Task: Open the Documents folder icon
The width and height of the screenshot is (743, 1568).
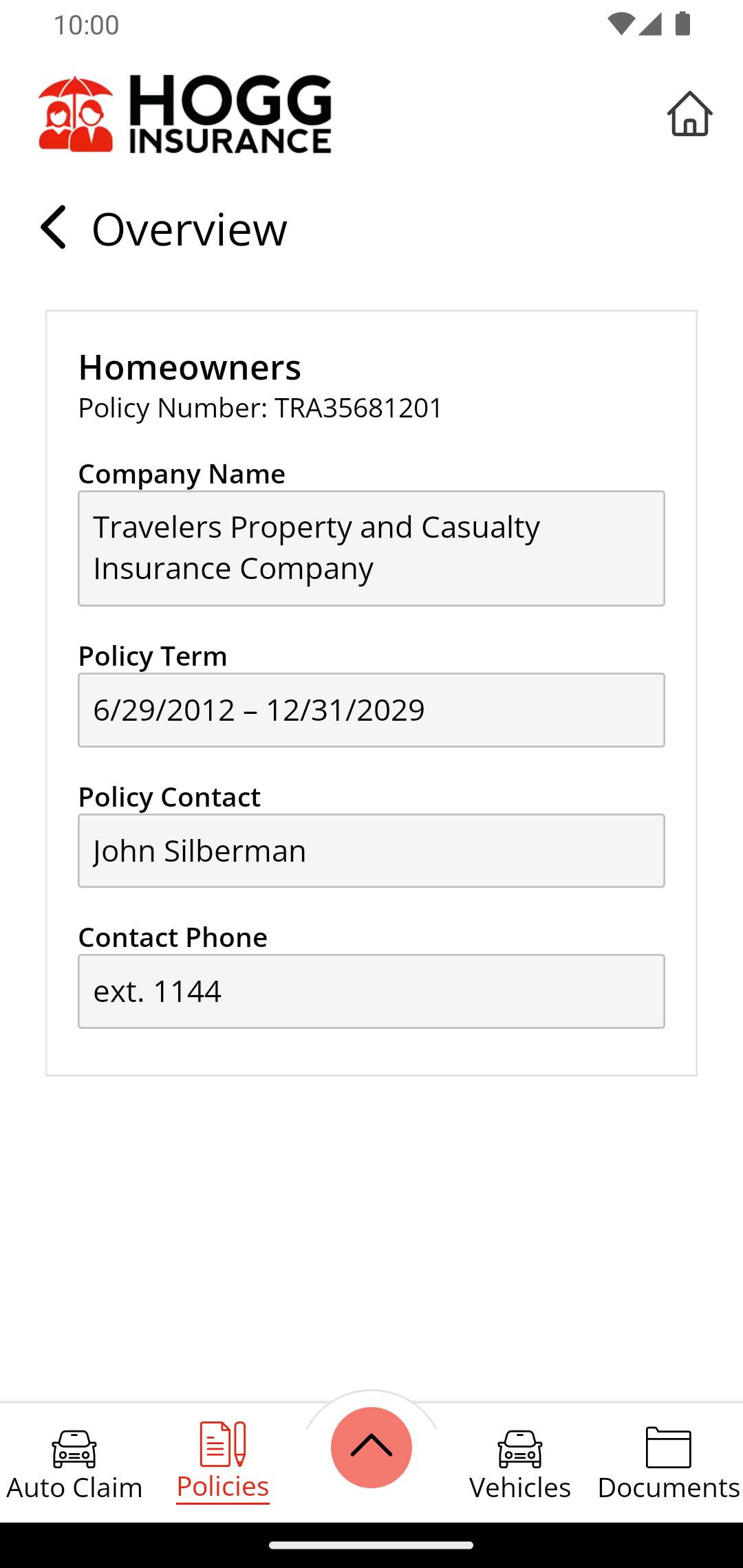Action: [x=668, y=1447]
